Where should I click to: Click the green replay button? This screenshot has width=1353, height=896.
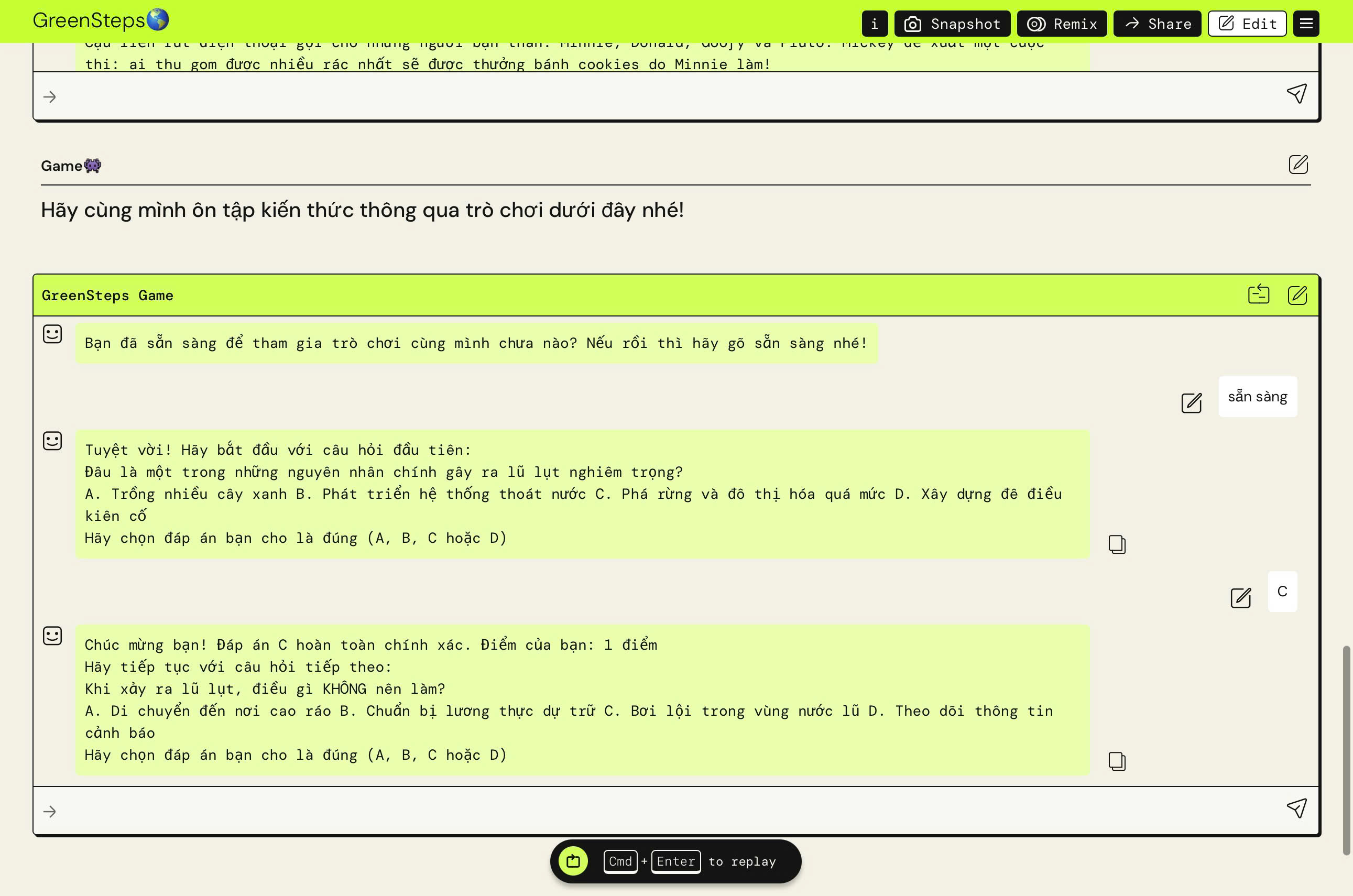(573, 860)
